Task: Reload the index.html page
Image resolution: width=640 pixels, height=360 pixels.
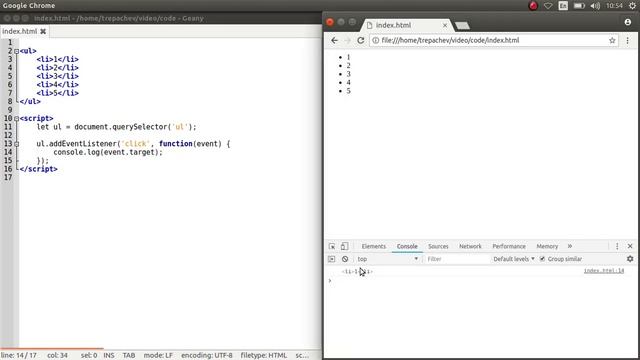Action: [360, 40]
